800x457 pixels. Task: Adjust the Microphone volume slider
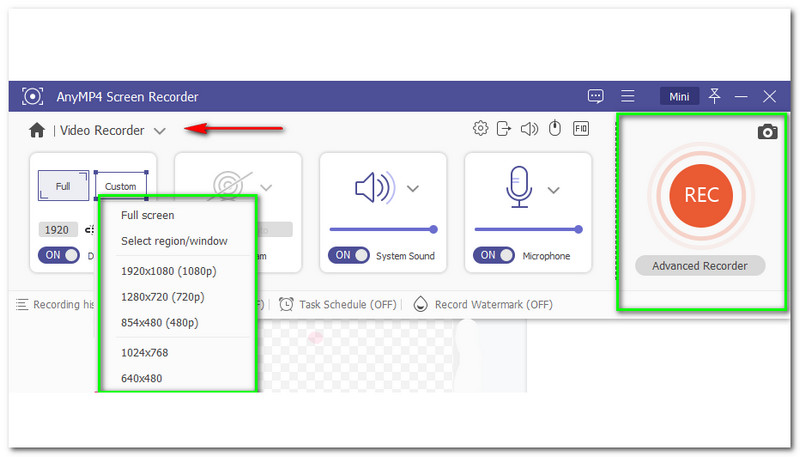528,230
